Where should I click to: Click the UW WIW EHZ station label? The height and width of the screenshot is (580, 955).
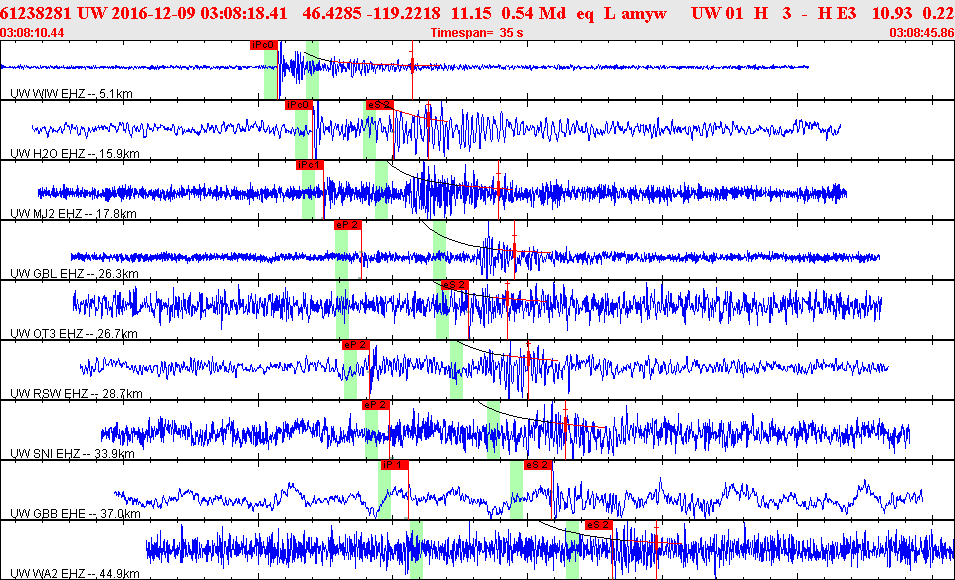pos(71,94)
